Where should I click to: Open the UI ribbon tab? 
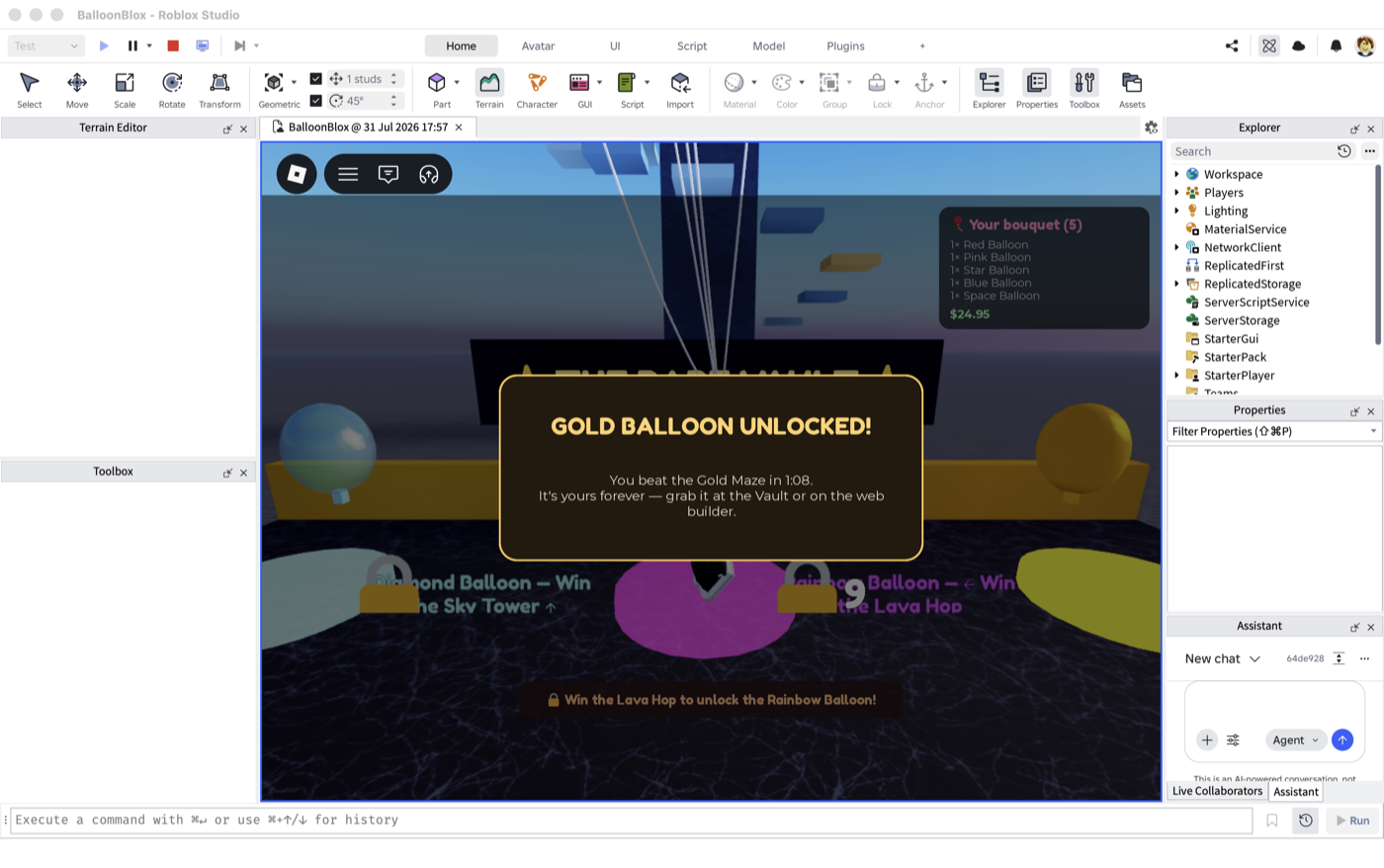pyautogui.click(x=615, y=45)
